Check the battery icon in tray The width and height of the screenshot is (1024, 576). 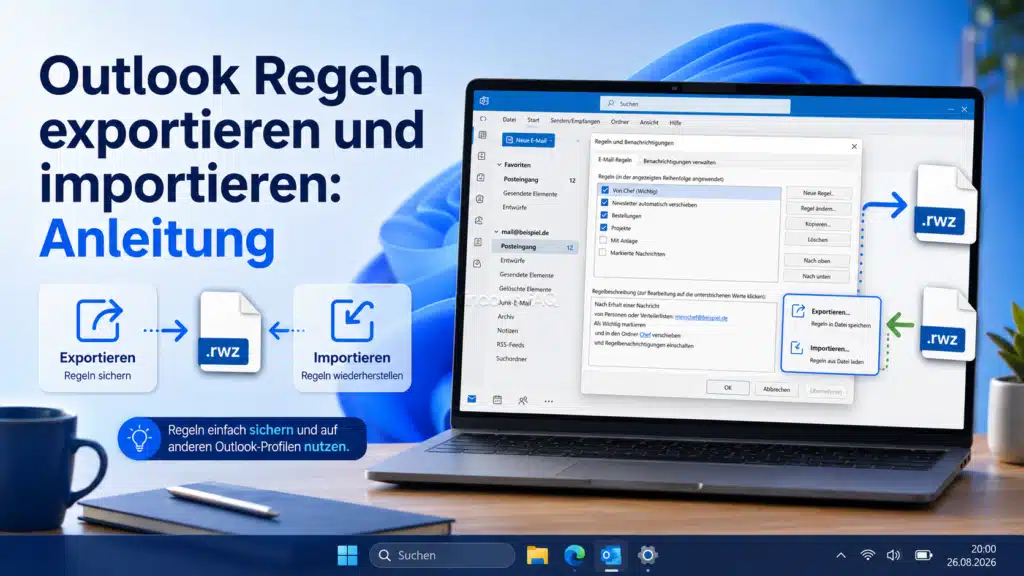point(923,555)
